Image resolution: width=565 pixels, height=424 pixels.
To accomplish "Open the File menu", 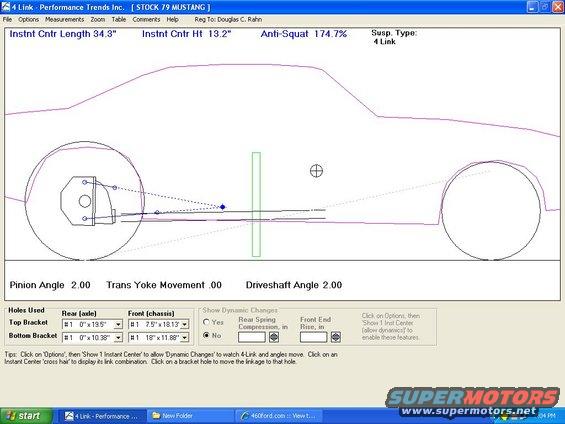I will [x=7, y=19].
